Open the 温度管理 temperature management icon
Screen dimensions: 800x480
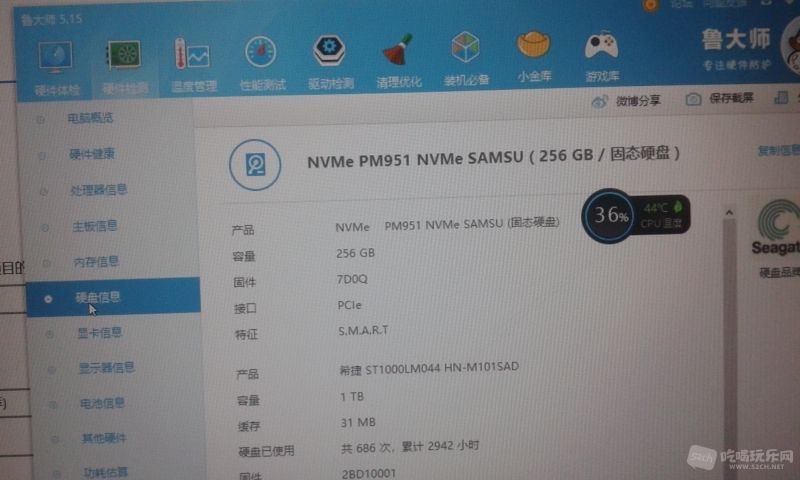tap(192, 54)
